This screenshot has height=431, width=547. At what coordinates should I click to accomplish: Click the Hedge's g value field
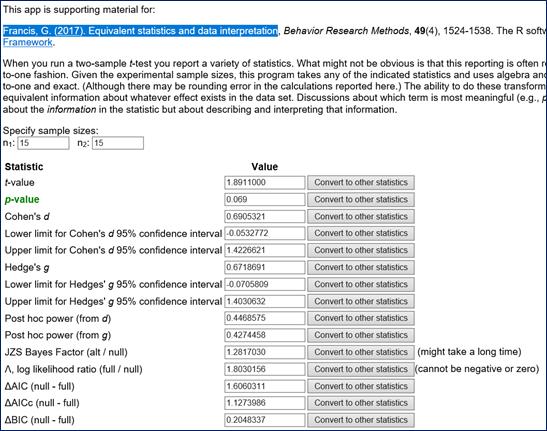(x=265, y=267)
